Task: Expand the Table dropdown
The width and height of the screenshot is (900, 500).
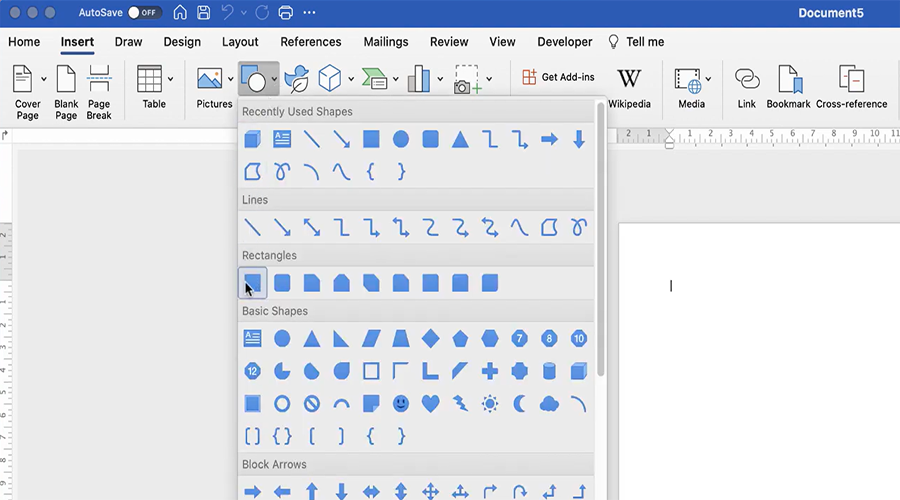Action: tap(171, 79)
